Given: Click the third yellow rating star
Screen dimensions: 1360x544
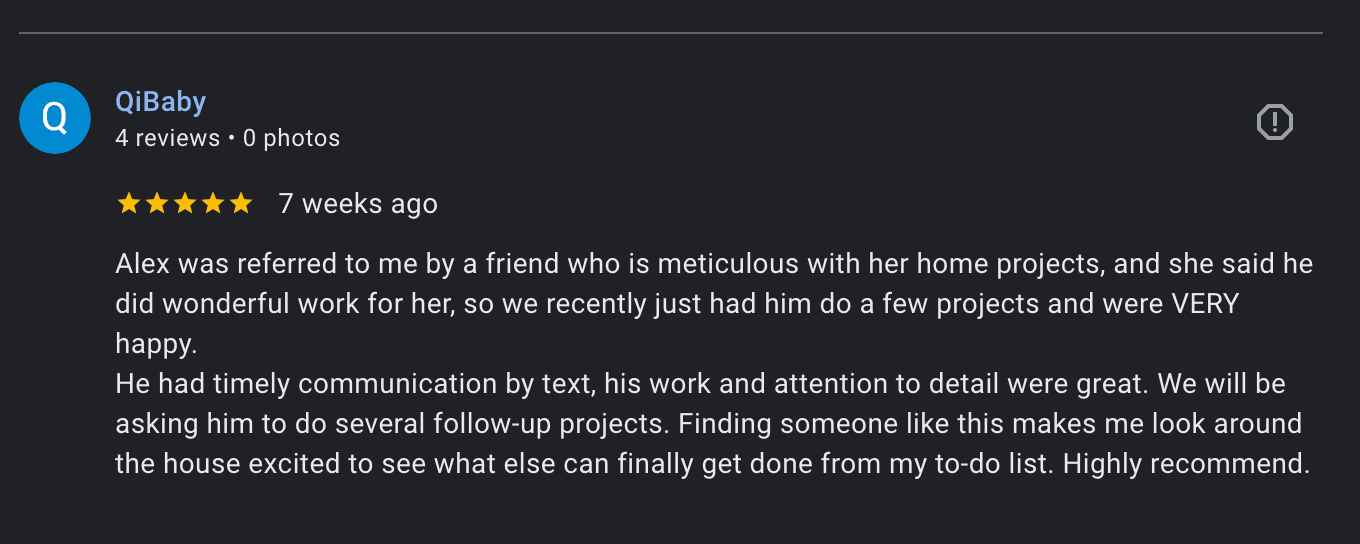Looking at the screenshot, I should pyautogui.click(x=185, y=204).
